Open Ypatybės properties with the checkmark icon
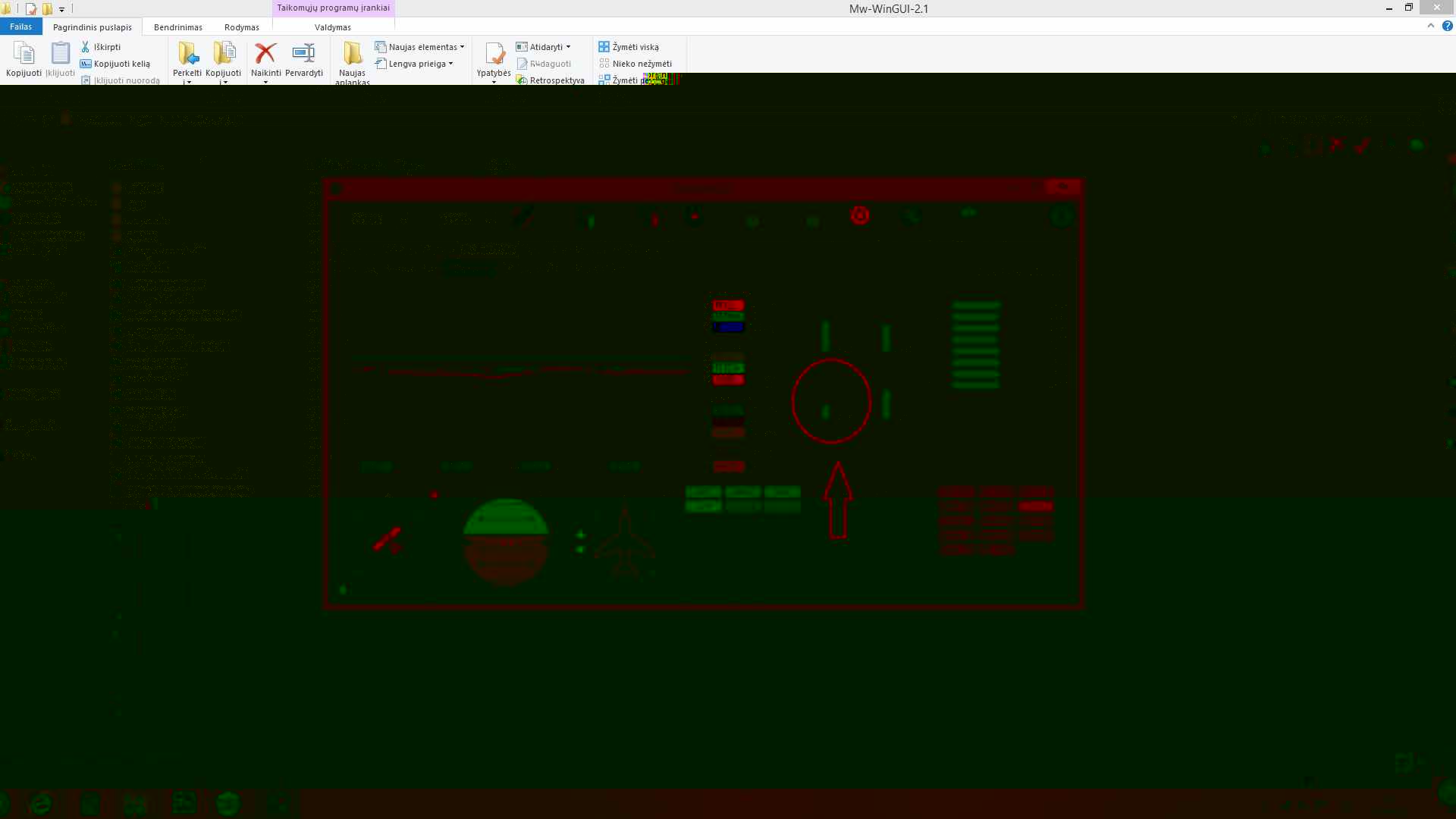The width and height of the screenshot is (1456, 819). tap(494, 54)
